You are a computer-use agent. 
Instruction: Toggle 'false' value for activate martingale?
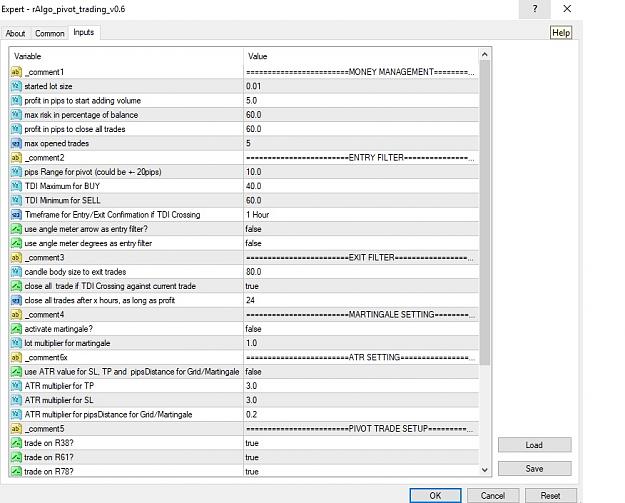click(x=361, y=329)
